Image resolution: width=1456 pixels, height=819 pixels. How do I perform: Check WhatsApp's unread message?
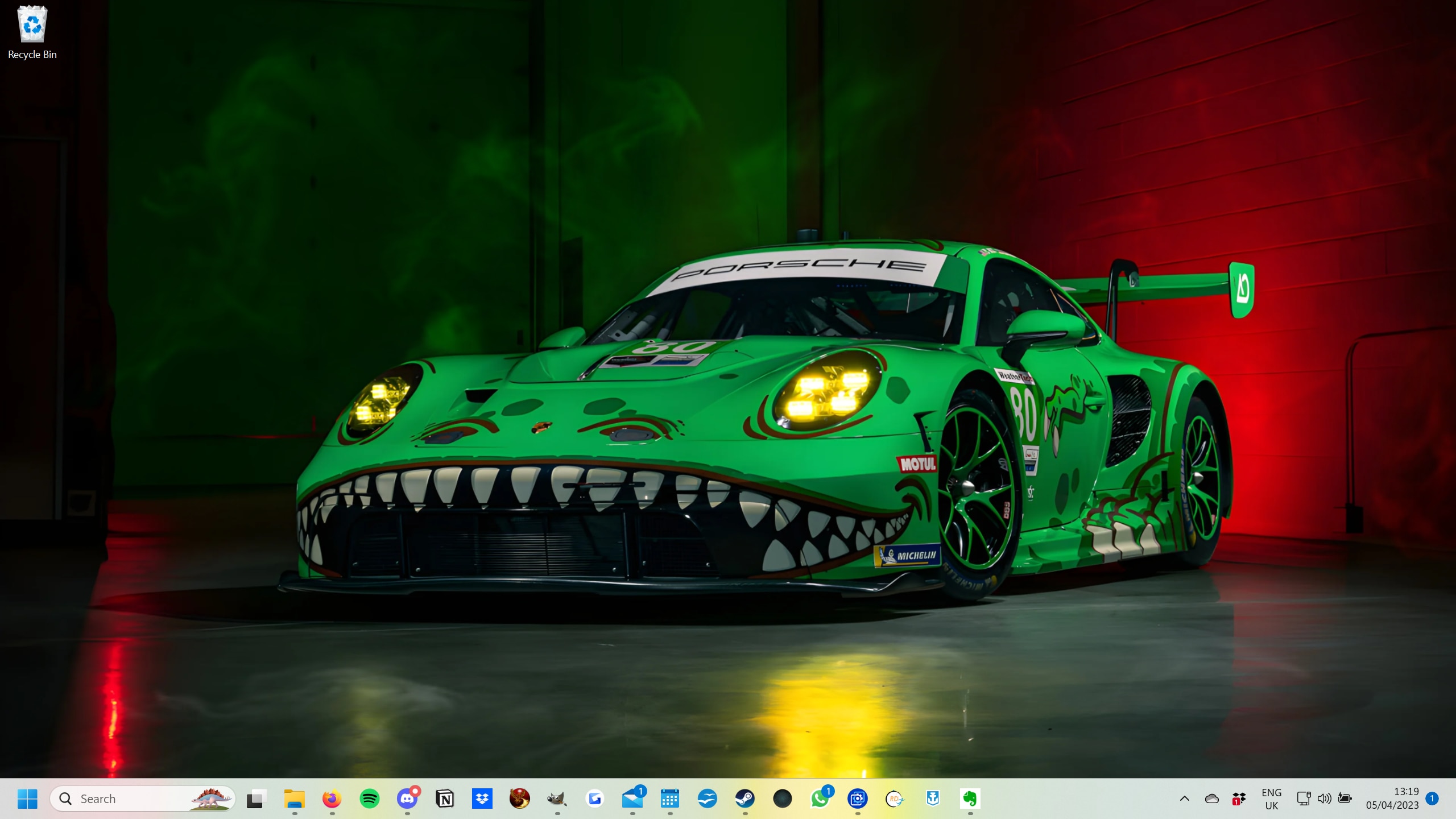coord(821,799)
